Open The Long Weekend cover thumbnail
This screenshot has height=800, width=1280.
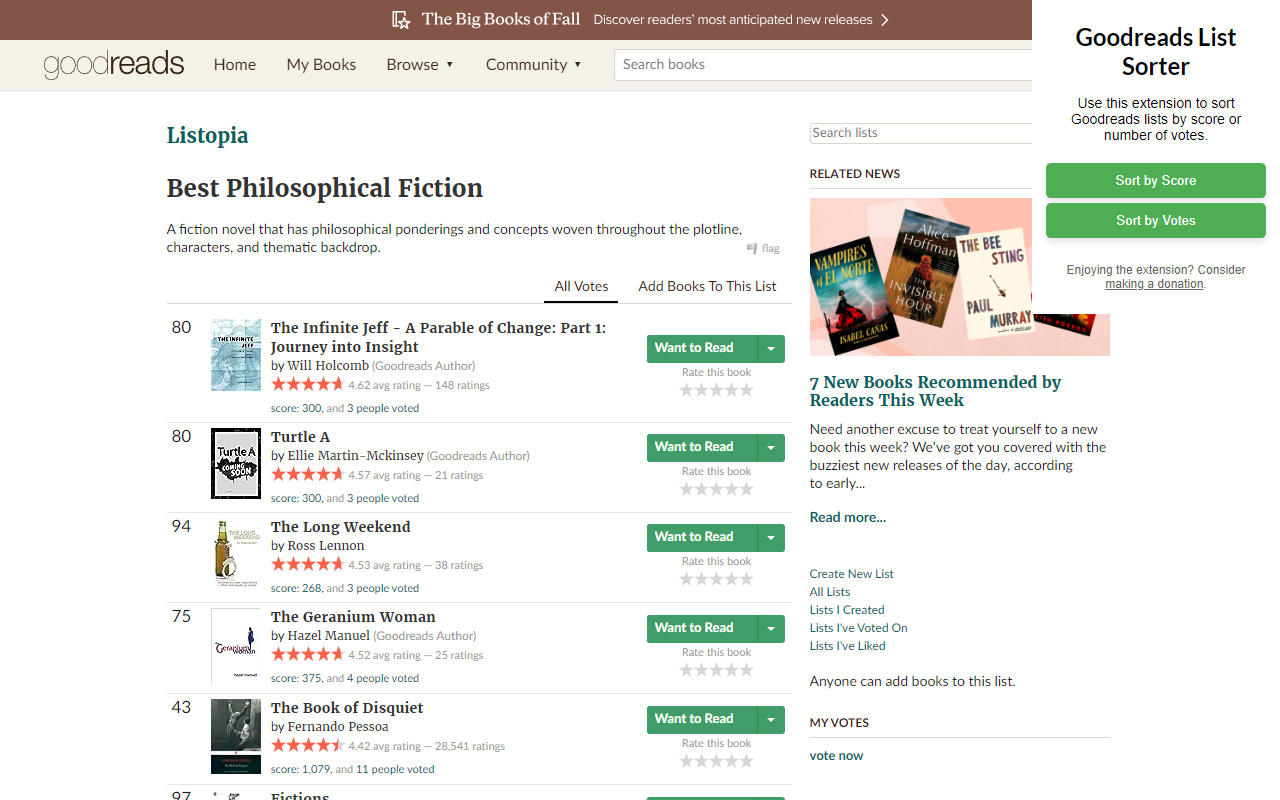235,553
